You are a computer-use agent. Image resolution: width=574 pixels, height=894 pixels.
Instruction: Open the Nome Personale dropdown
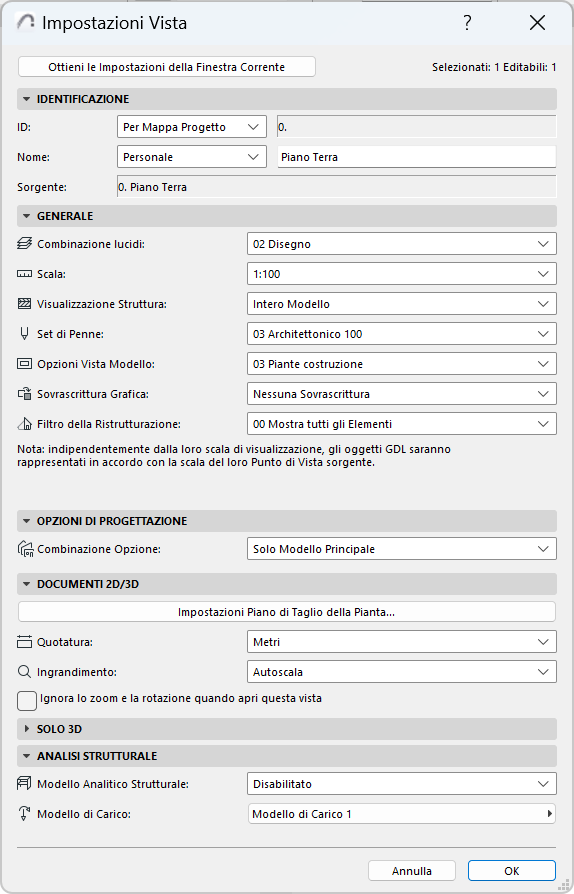pos(192,157)
